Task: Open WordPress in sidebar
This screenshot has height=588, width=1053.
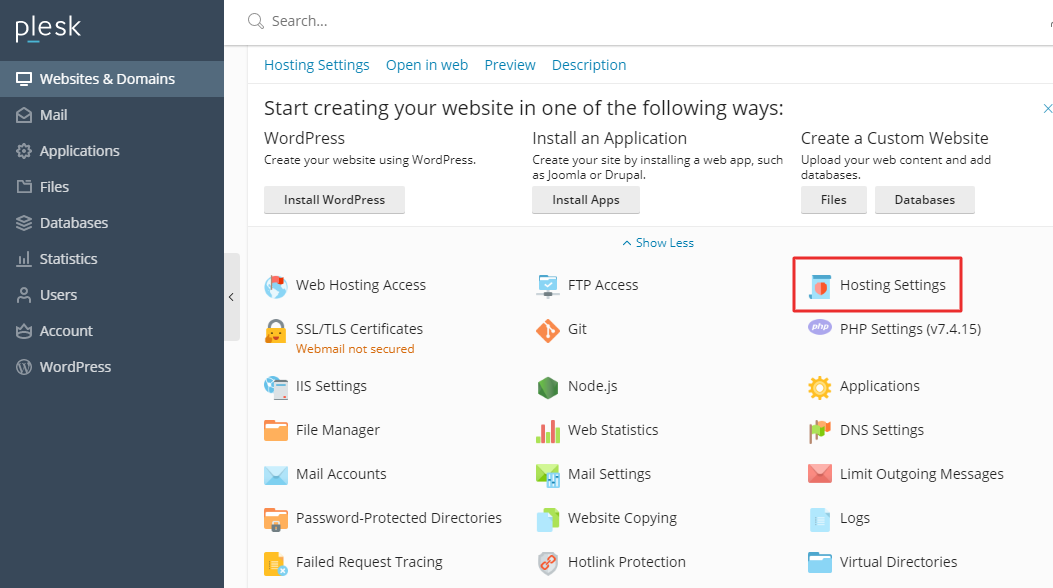Action: 111,367
